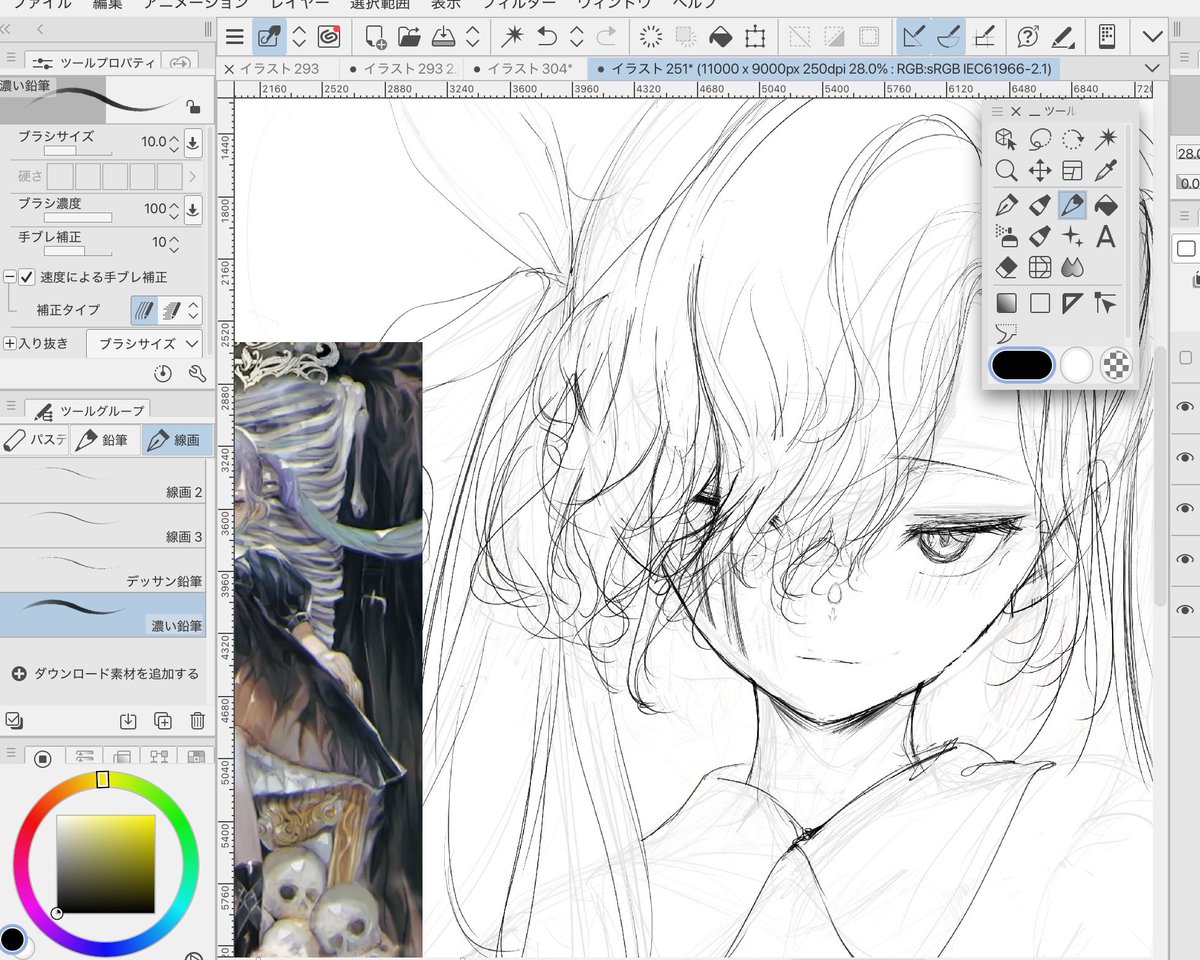Screen dimensions: 1200x960
Task: Select the Airbrush spray tool
Action: pos(1006,237)
